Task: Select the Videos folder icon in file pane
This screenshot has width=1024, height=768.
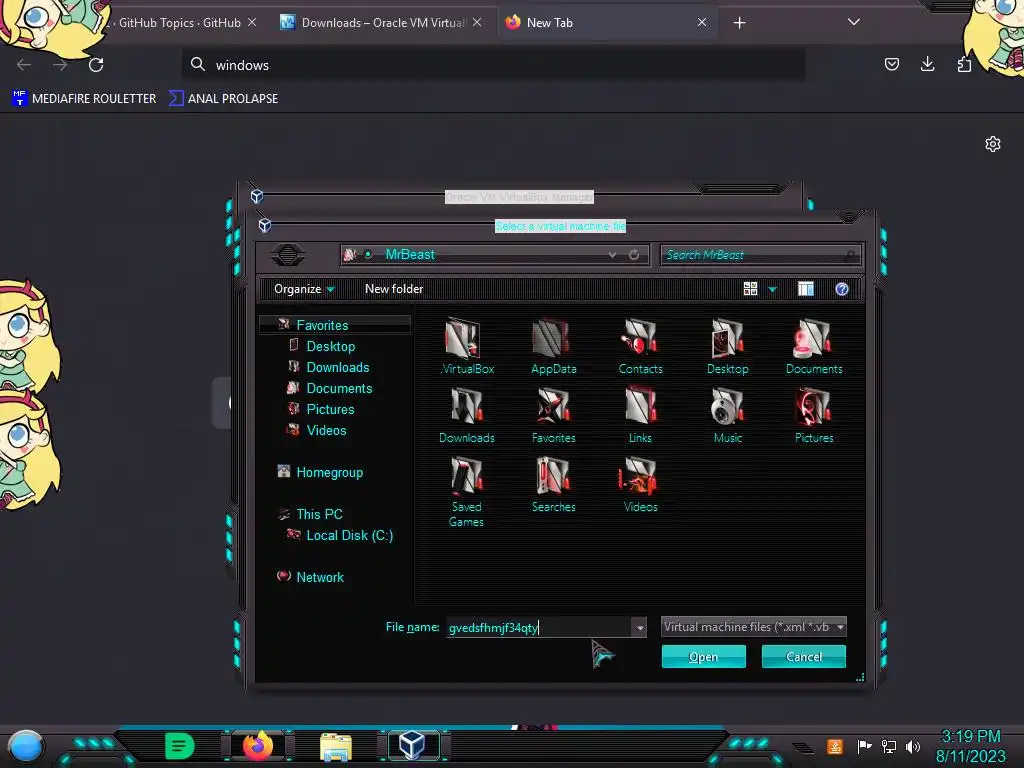Action: click(639, 475)
